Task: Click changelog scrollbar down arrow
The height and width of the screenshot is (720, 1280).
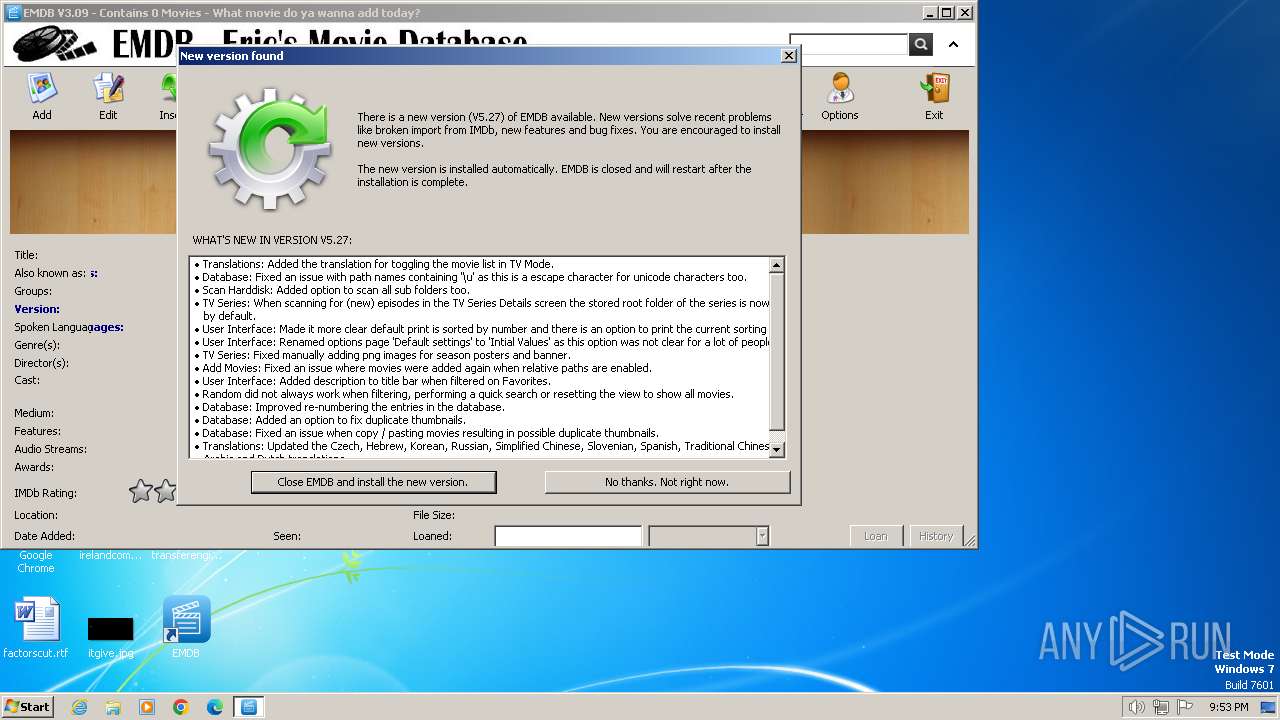Action: (x=777, y=450)
